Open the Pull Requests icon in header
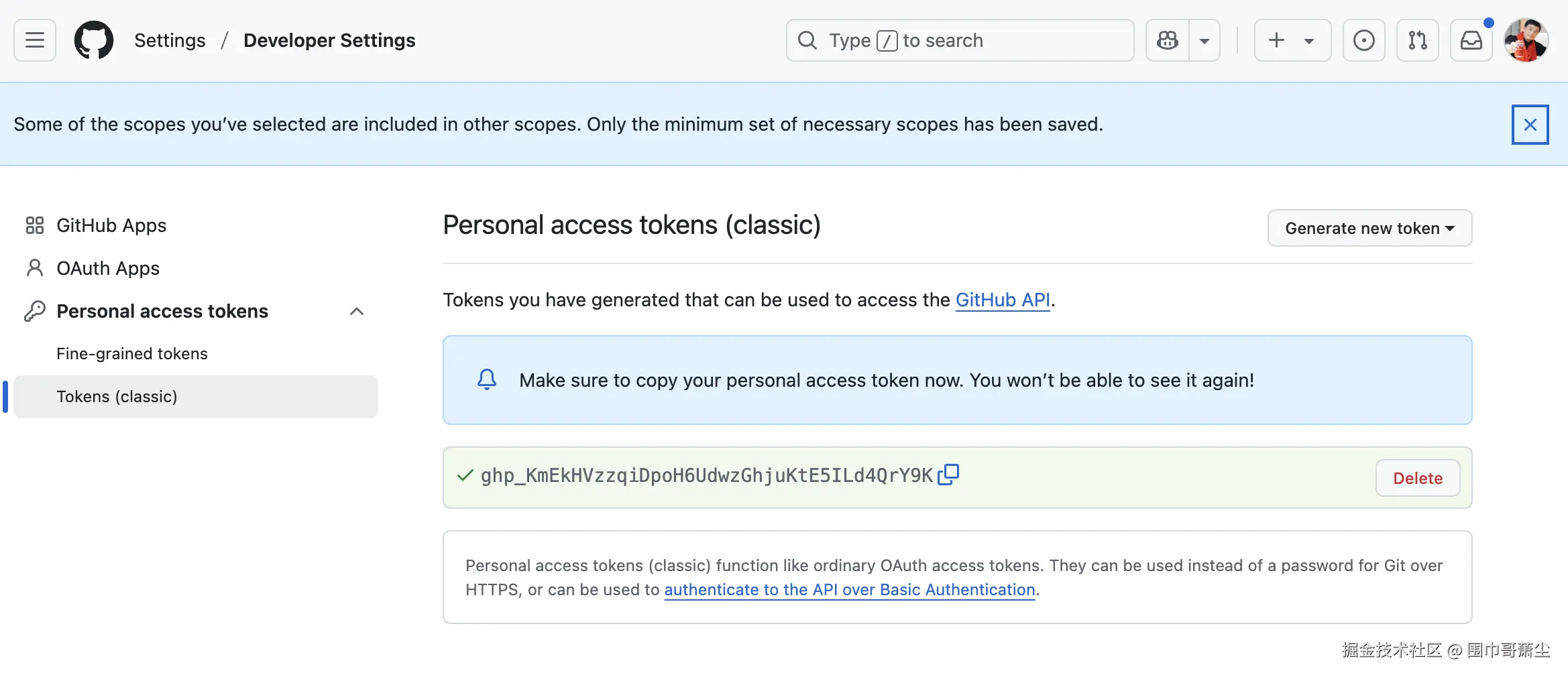The width and height of the screenshot is (1568, 677). [x=1417, y=40]
